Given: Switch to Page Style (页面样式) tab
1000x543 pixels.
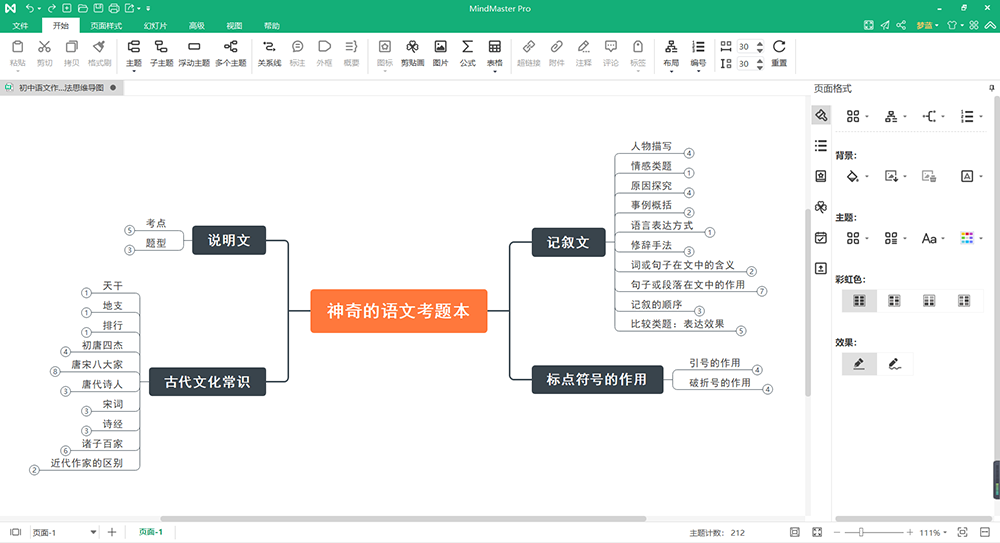Looking at the screenshot, I should (106, 26).
